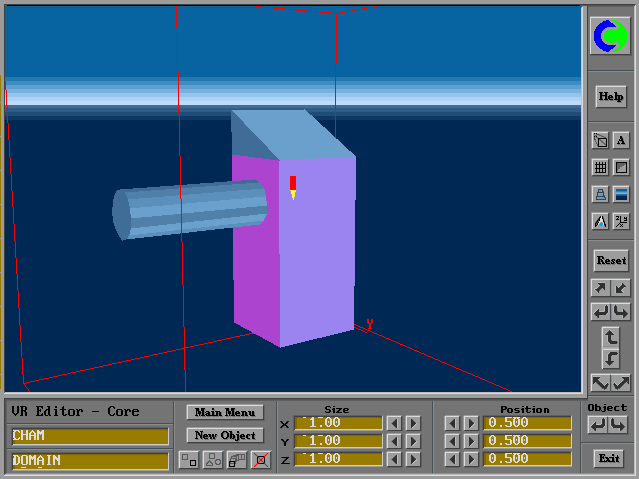Click the upward turn arrow icon
639x479 pixels.
[x=611, y=337]
